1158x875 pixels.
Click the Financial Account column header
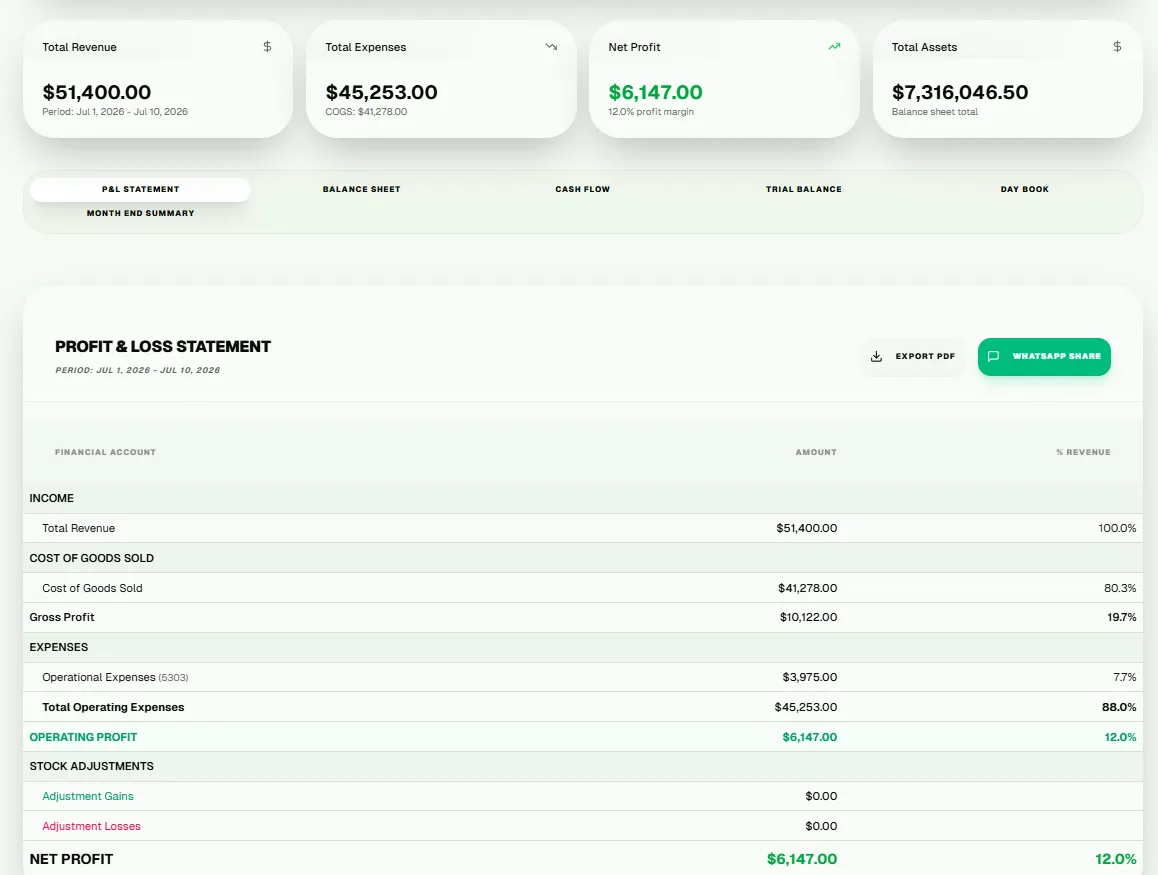(x=105, y=452)
